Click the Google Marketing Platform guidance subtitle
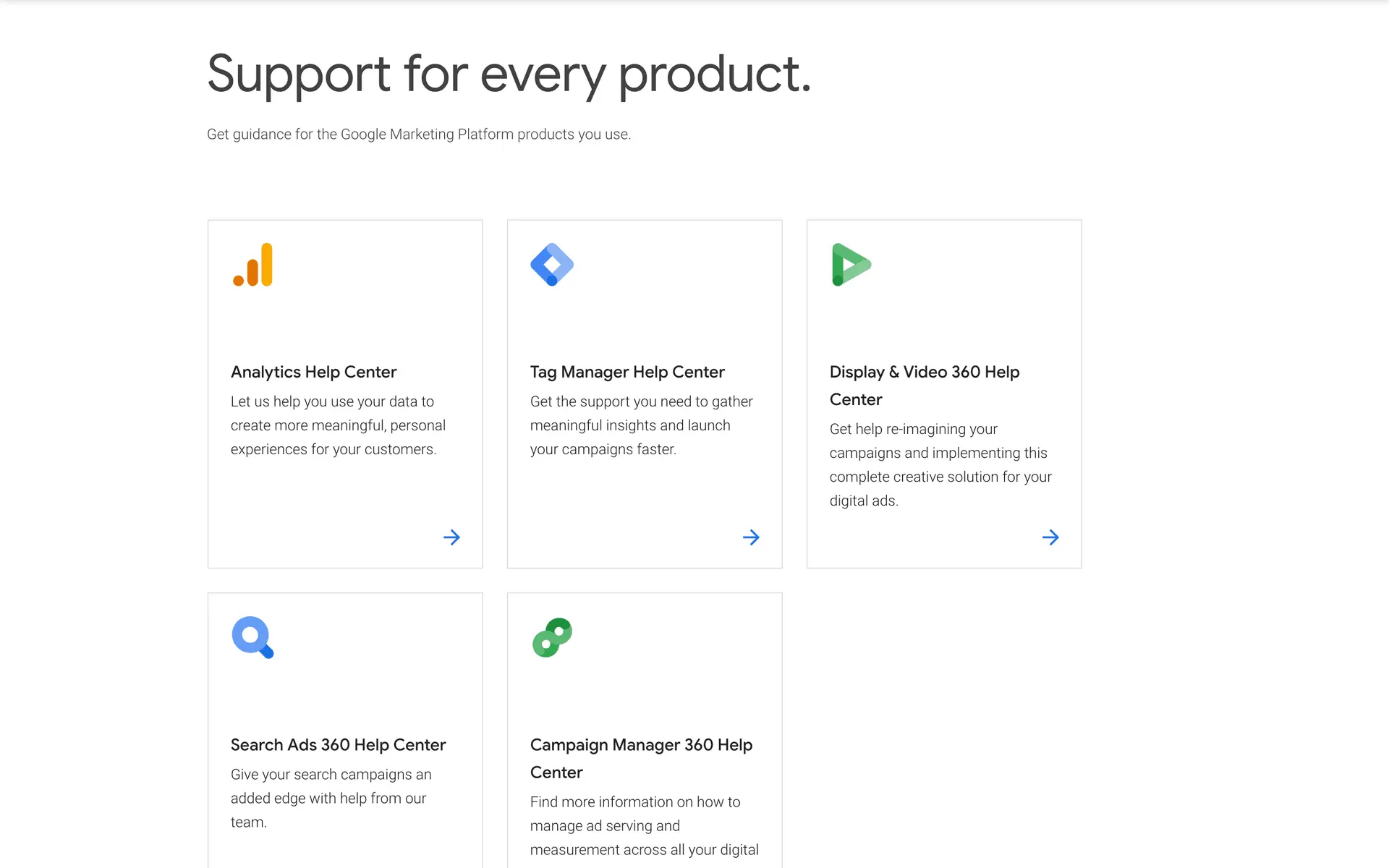 tap(418, 135)
